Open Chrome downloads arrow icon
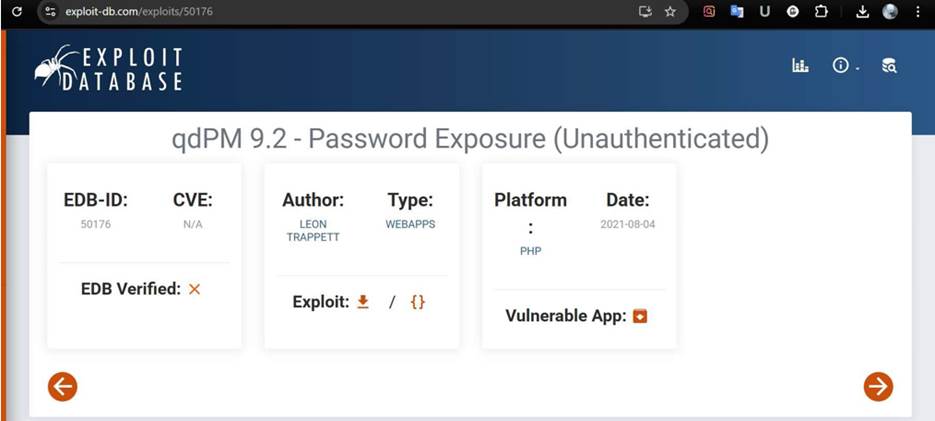 pyautogui.click(x=863, y=12)
